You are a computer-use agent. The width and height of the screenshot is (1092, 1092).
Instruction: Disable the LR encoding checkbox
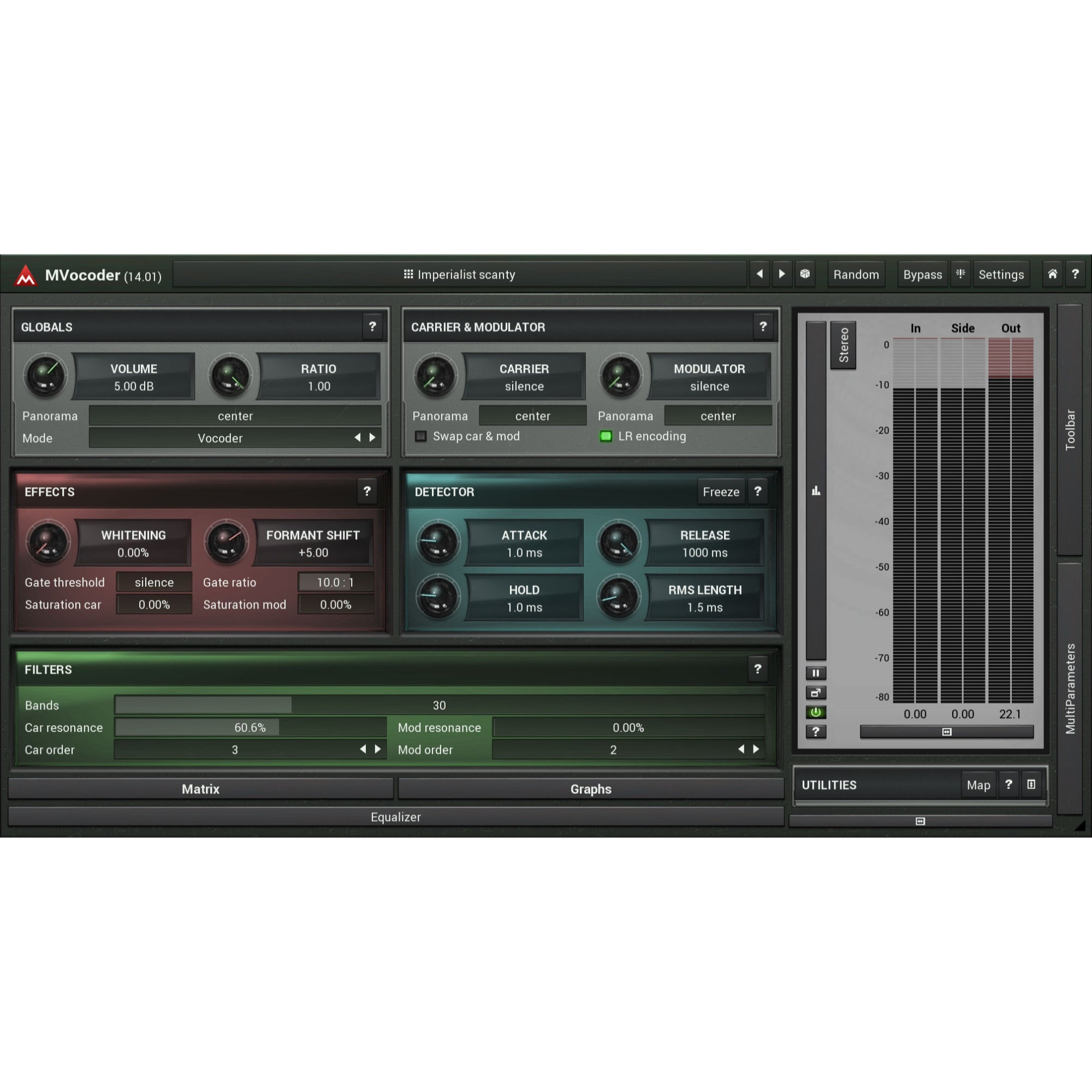(606, 436)
